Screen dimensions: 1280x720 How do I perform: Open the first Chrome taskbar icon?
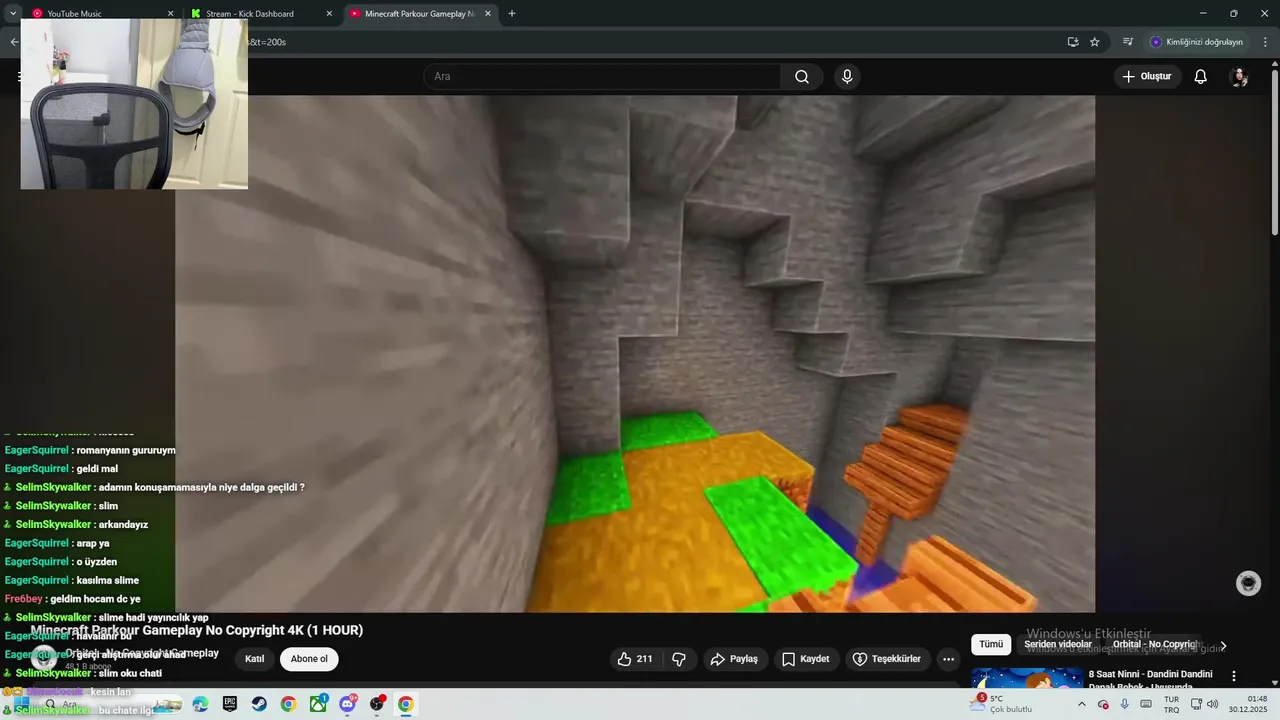click(x=288, y=704)
